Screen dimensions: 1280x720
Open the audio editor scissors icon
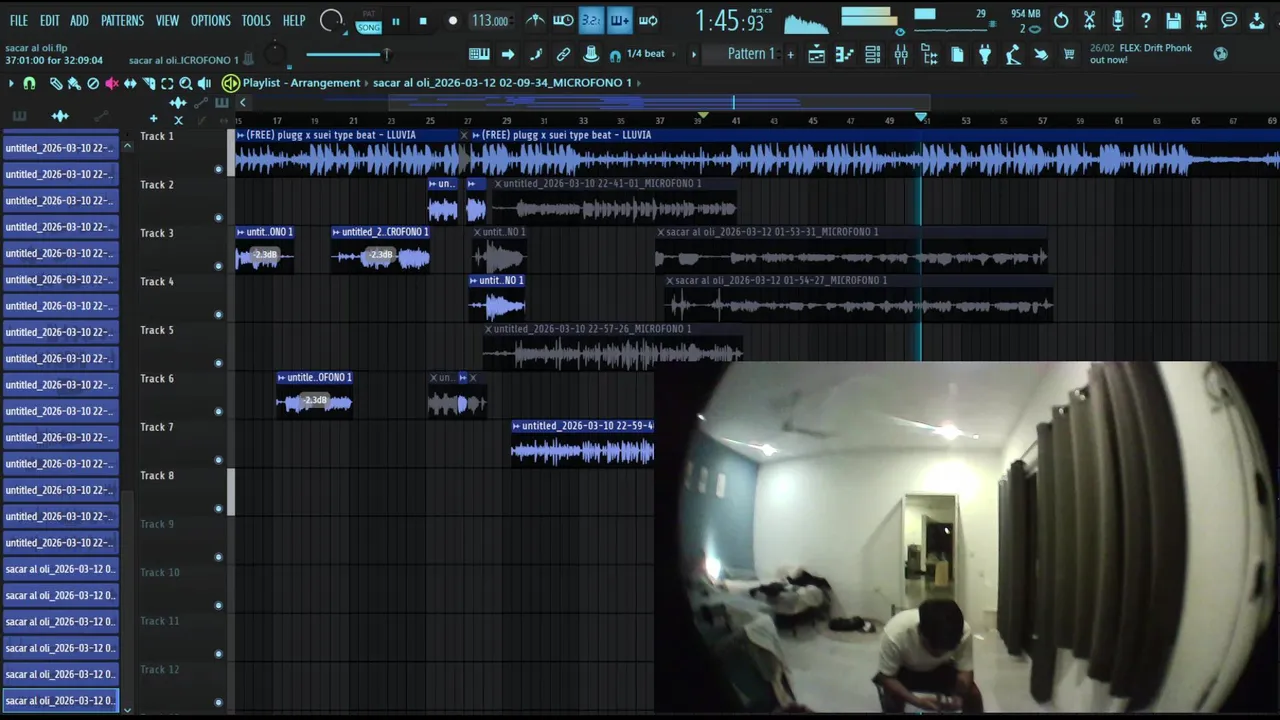pos(1089,20)
